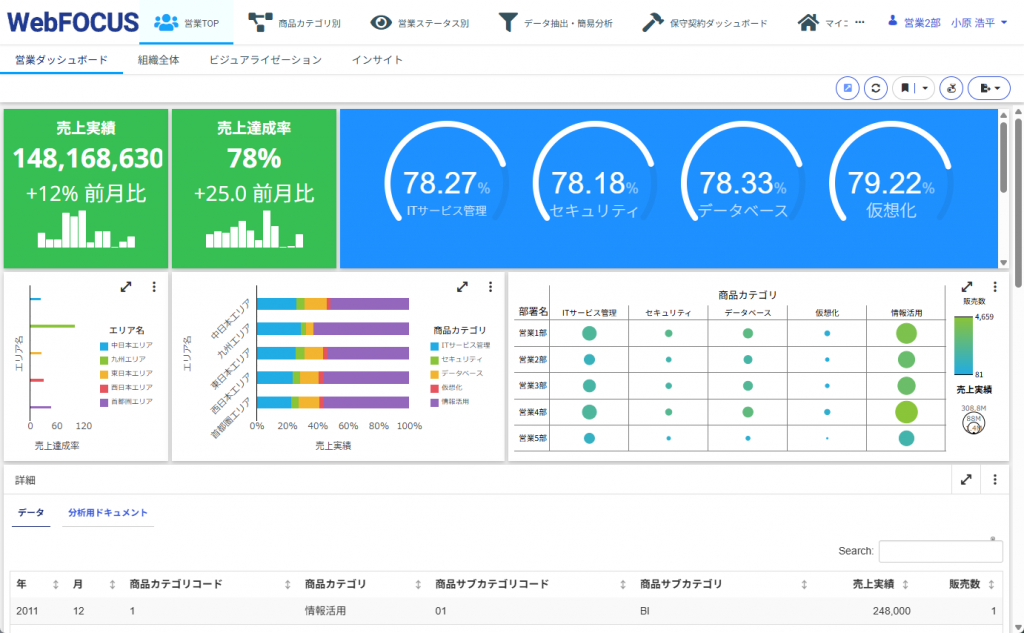
Task: Open the 分析用ドキュメント link tab
Action: (x=107, y=512)
